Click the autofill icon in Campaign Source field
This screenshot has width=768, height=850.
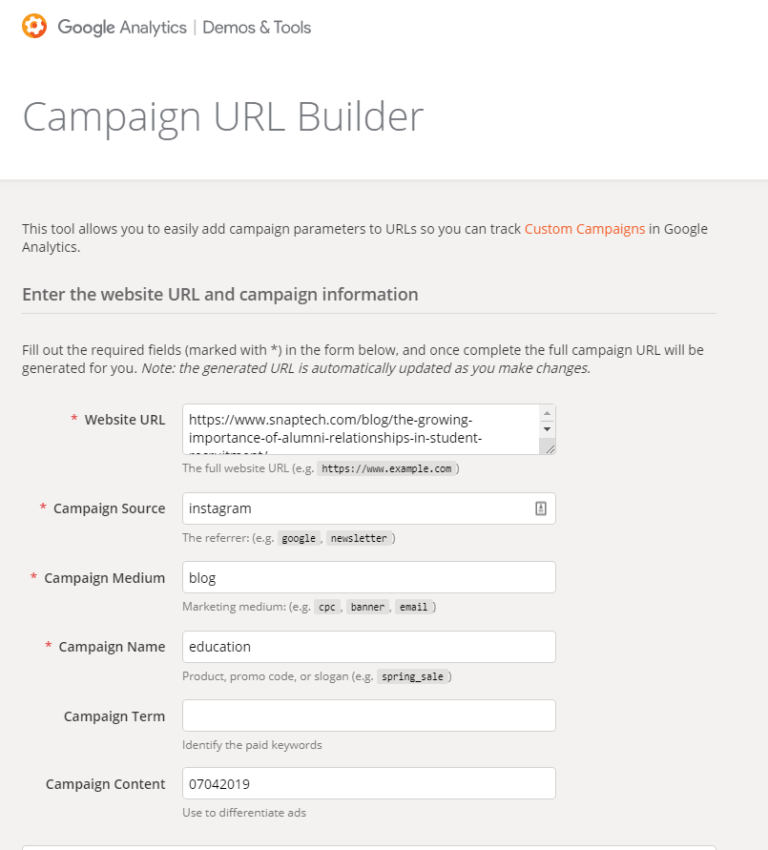pos(539,508)
